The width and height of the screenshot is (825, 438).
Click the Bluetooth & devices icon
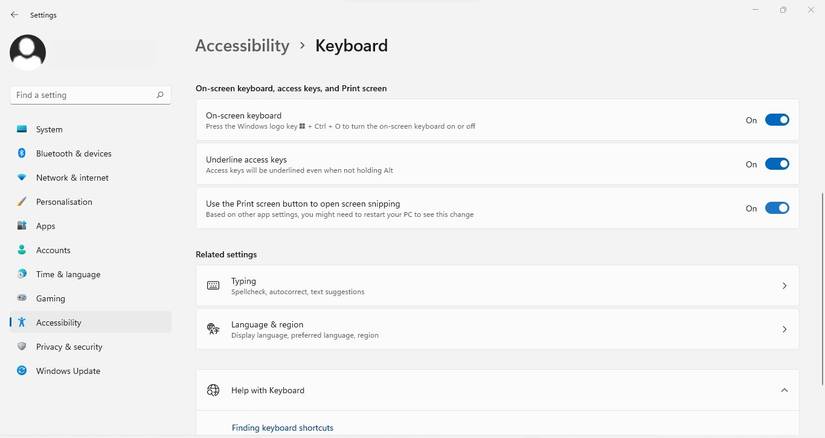click(x=22, y=153)
